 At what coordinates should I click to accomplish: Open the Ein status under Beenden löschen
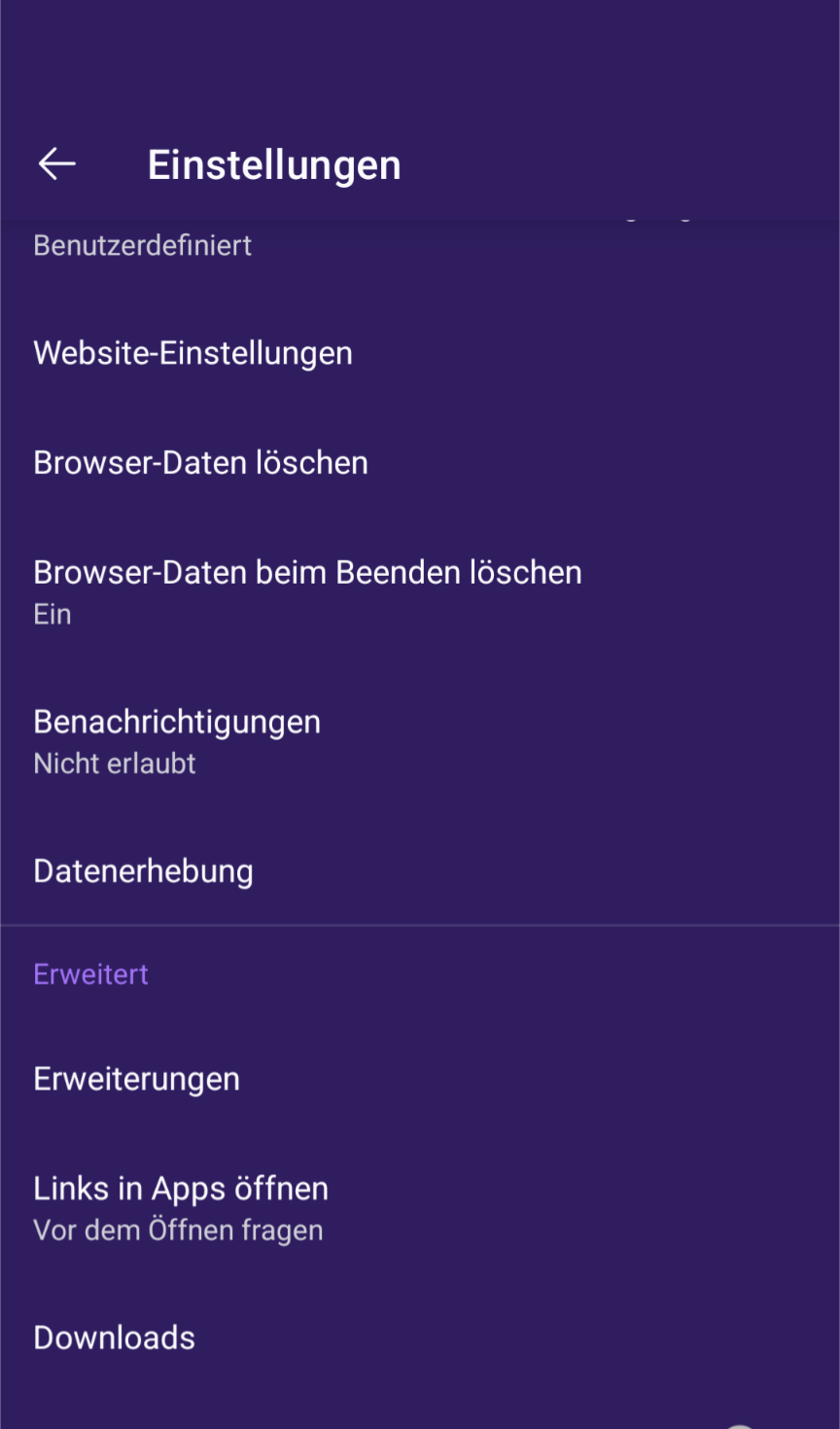point(52,613)
